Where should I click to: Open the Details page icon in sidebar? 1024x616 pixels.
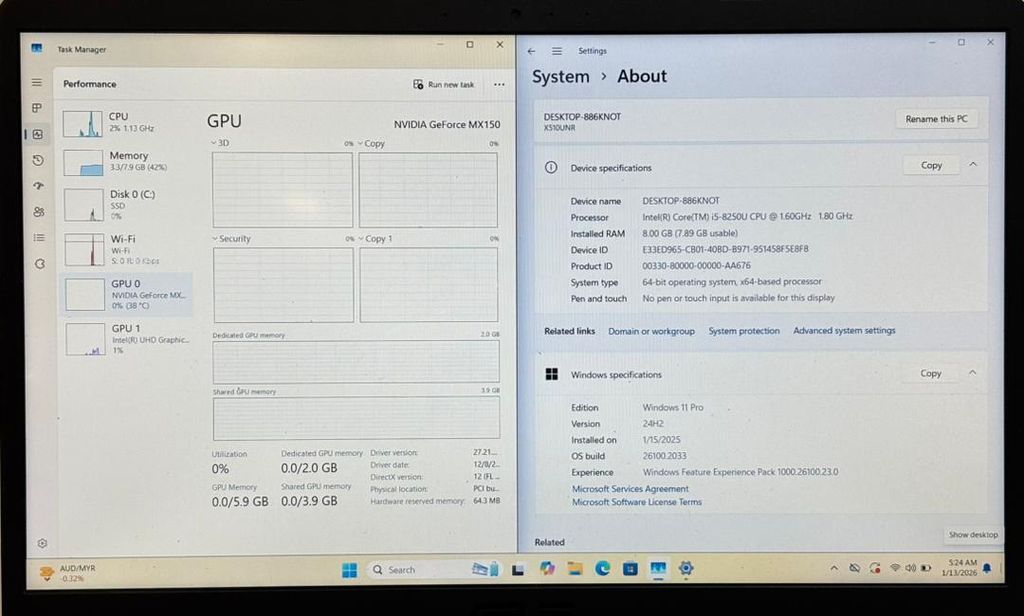38,238
